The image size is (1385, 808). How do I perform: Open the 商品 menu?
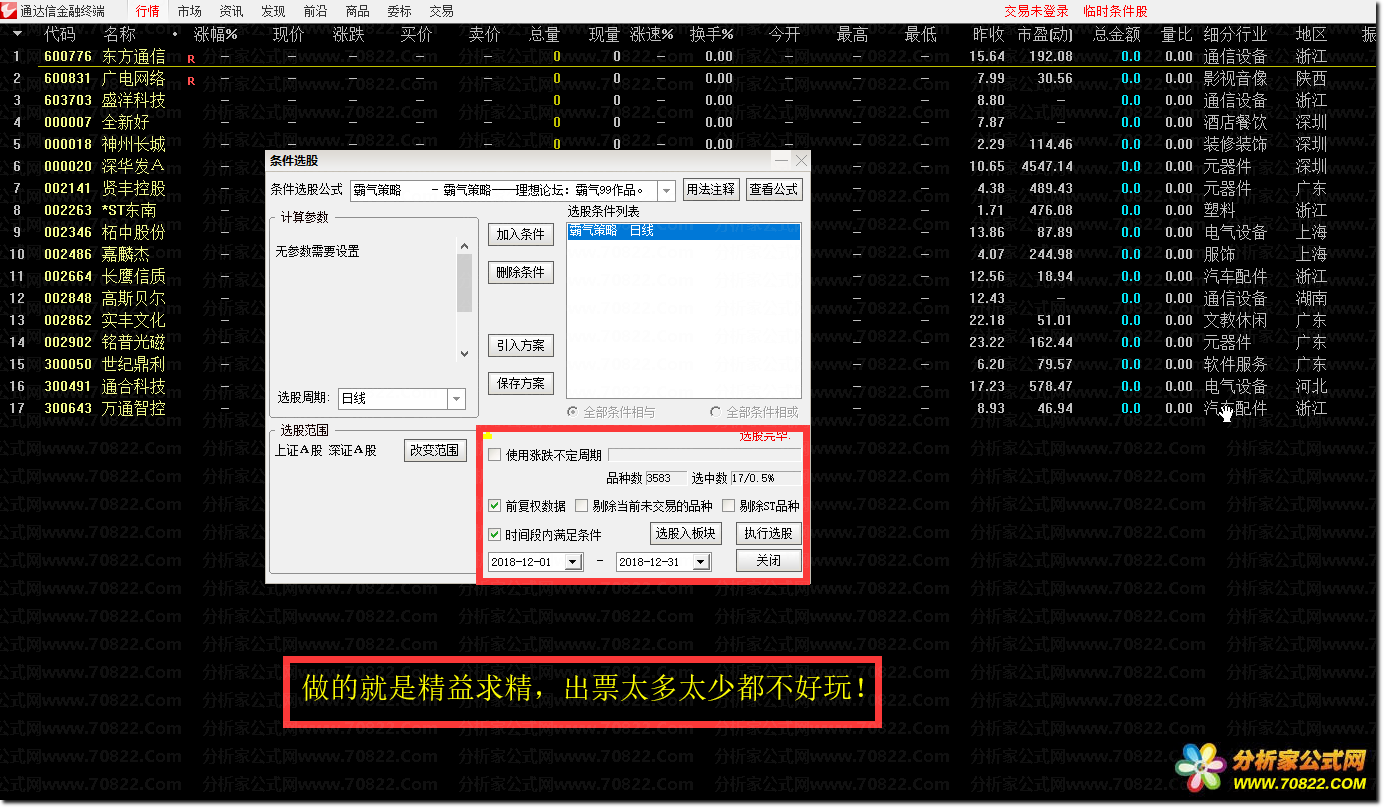pos(357,11)
